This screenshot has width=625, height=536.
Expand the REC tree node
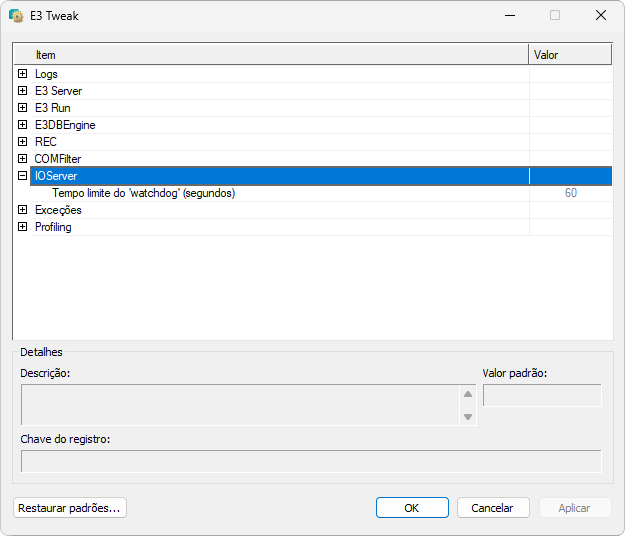[22, 142]
